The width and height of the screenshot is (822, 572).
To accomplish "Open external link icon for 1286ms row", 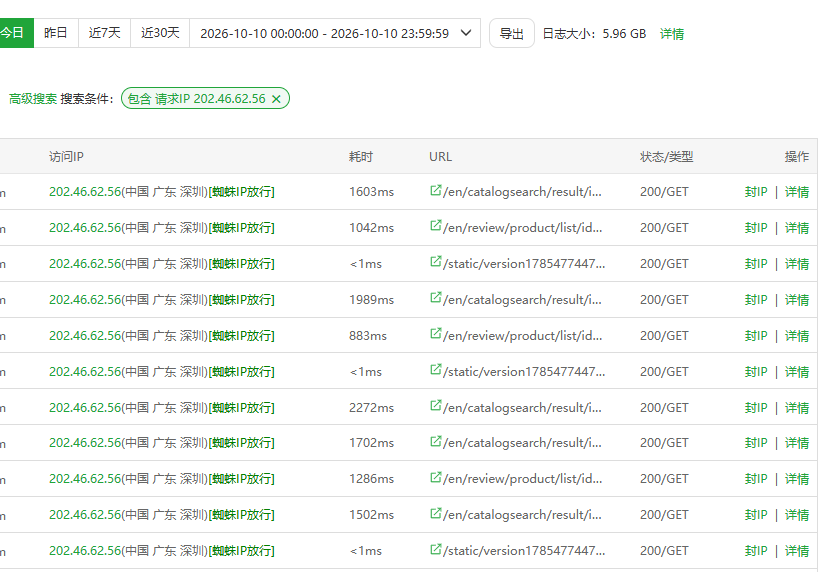I will (x=435, y=478).
